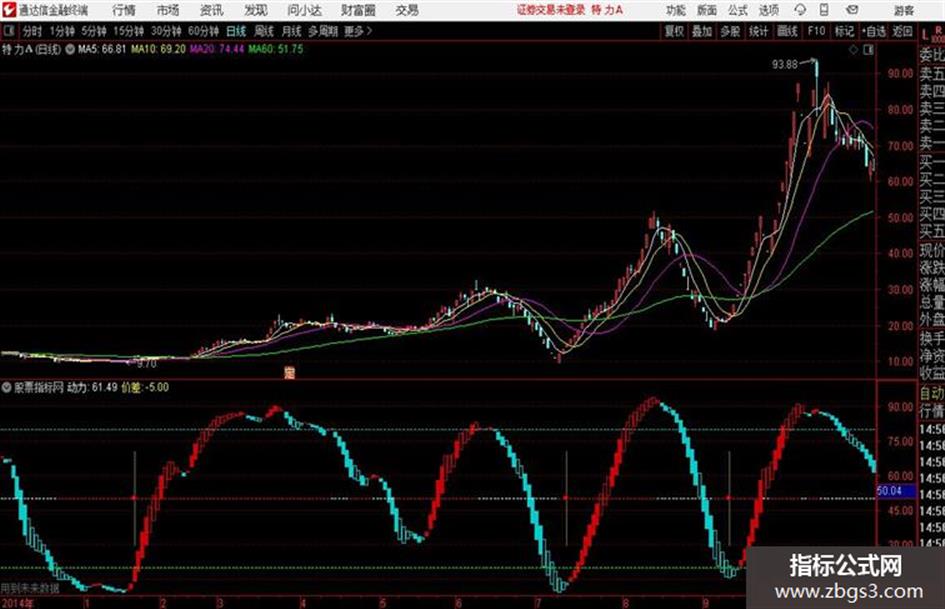Open the 市场 menu
The height and width of the screenshot is (609, 945).
point(168,10)
